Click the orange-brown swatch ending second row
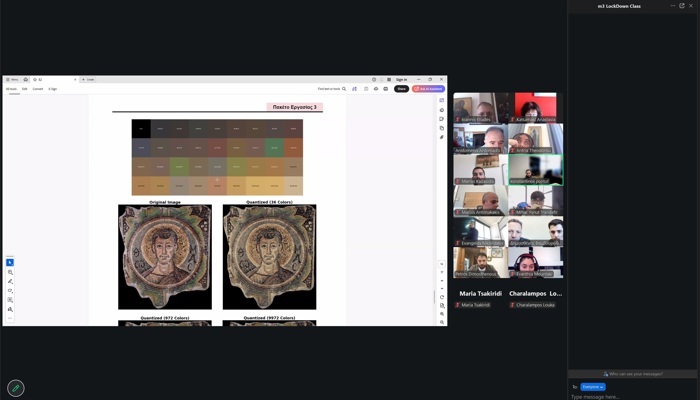 [293, 148]
